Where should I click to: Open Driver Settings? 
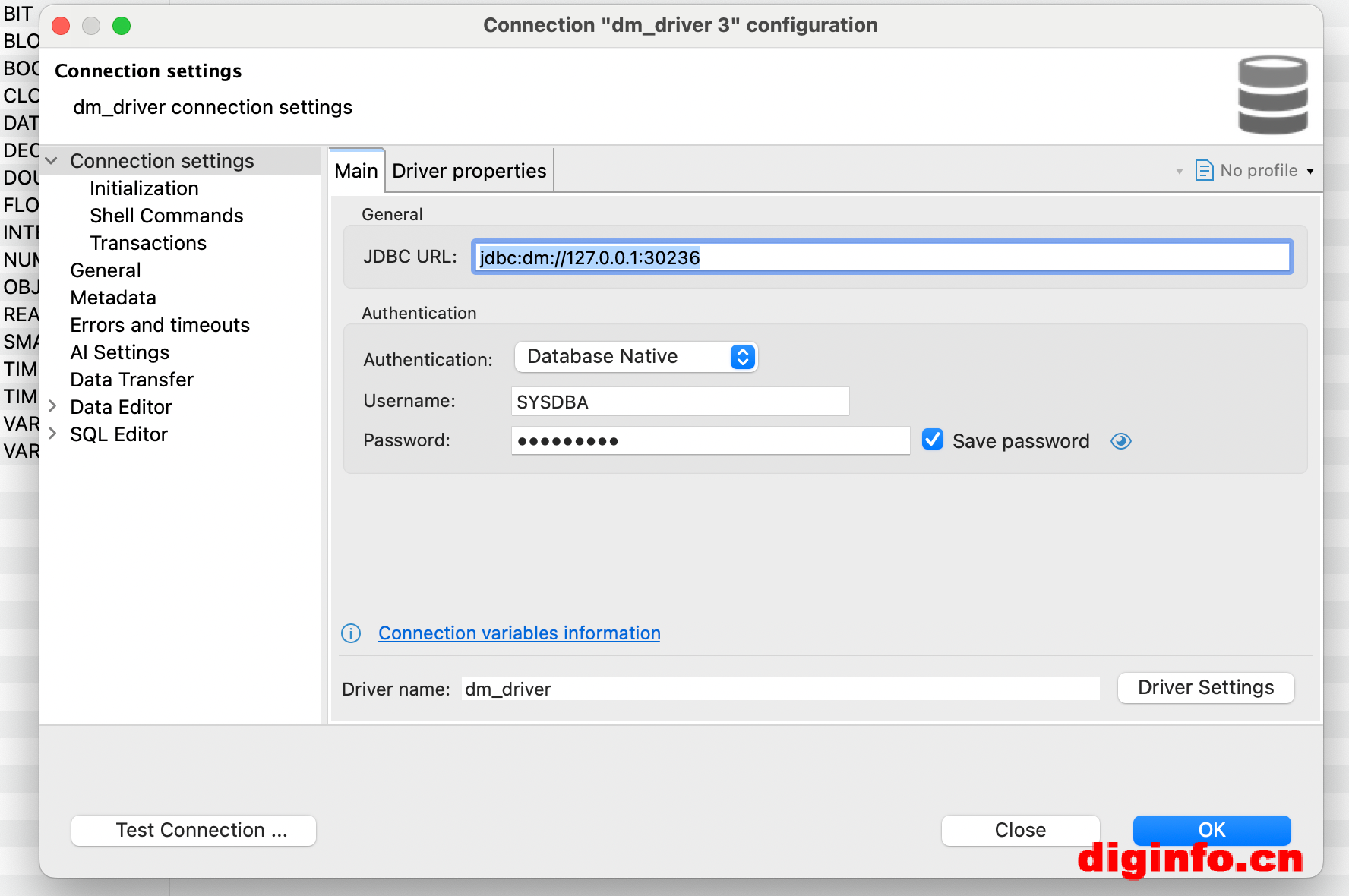click(1205, 688)
